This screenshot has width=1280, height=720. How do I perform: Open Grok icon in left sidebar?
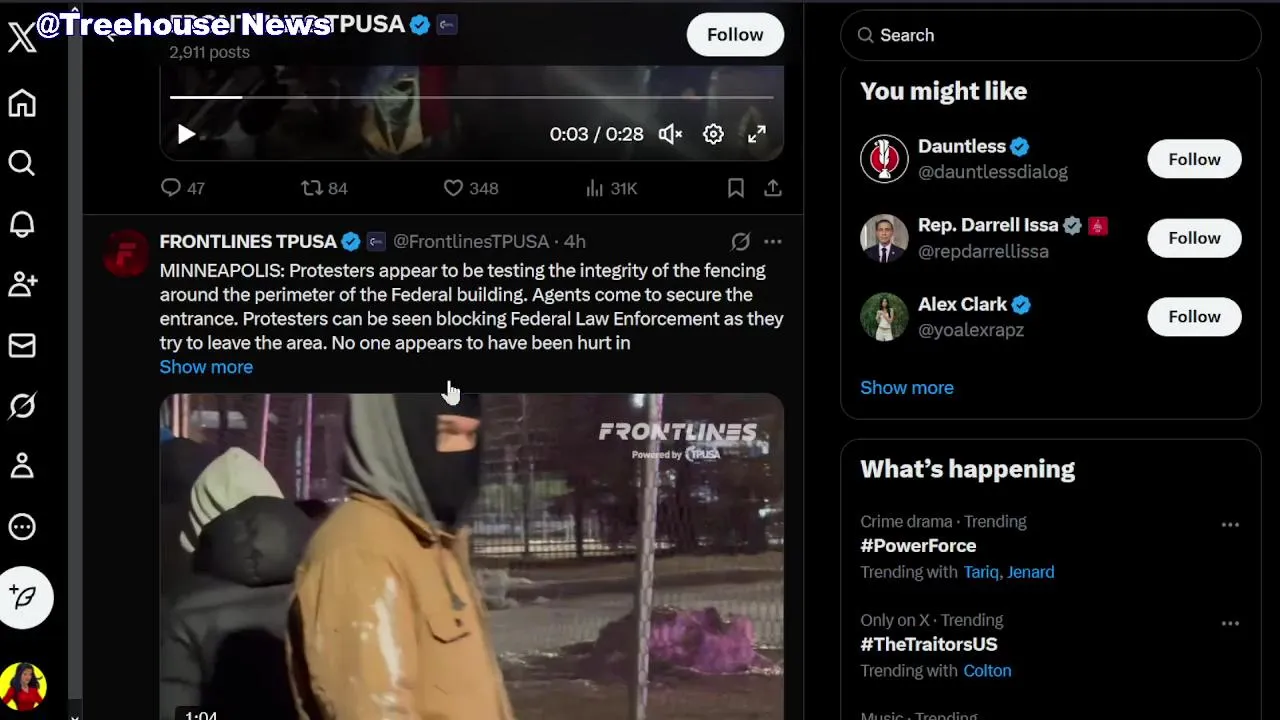click(x=22, y=406)
